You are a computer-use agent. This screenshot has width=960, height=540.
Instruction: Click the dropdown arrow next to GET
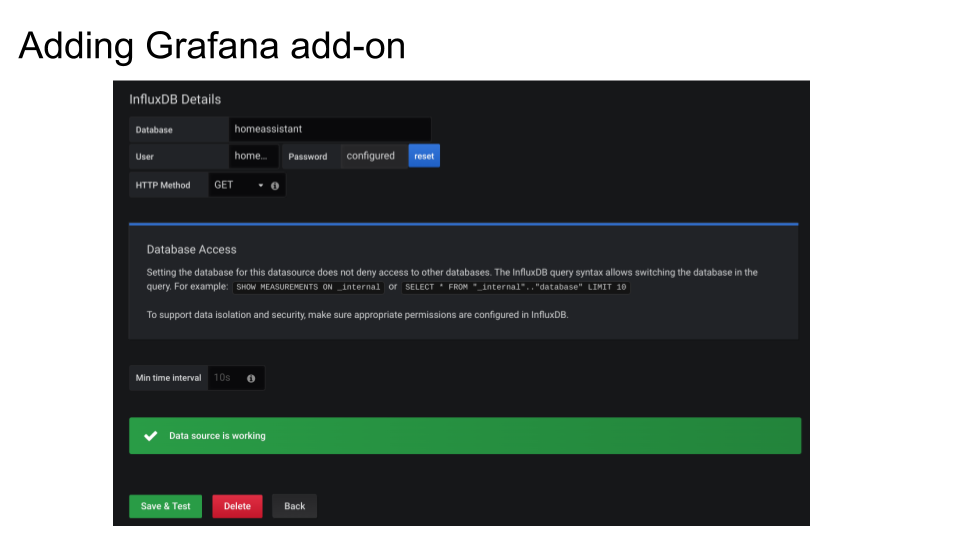pyautogui.click(x=261, y=186)
